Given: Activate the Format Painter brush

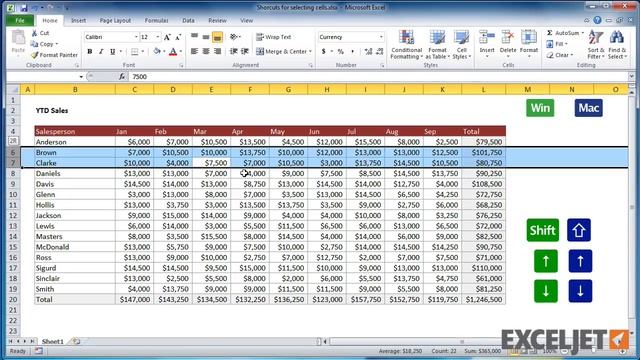Looking at the screenshot, I should (x=35, y=55).
